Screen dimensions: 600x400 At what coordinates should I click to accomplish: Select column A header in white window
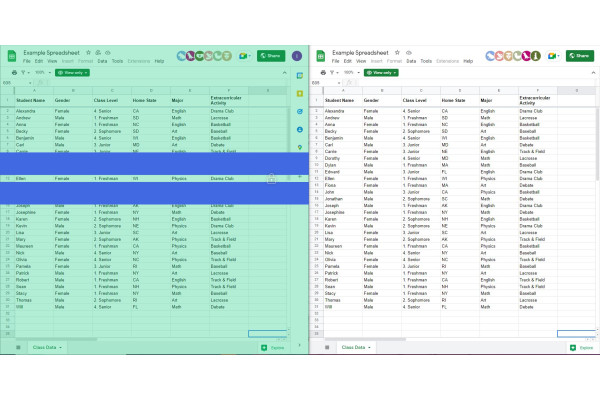tap(343, 91)
